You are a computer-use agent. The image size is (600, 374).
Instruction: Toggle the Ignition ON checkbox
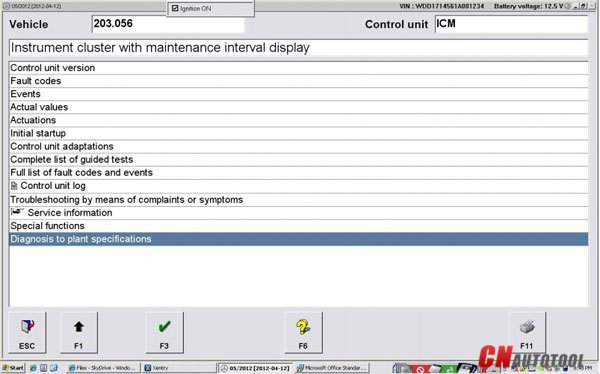(175, 8)
